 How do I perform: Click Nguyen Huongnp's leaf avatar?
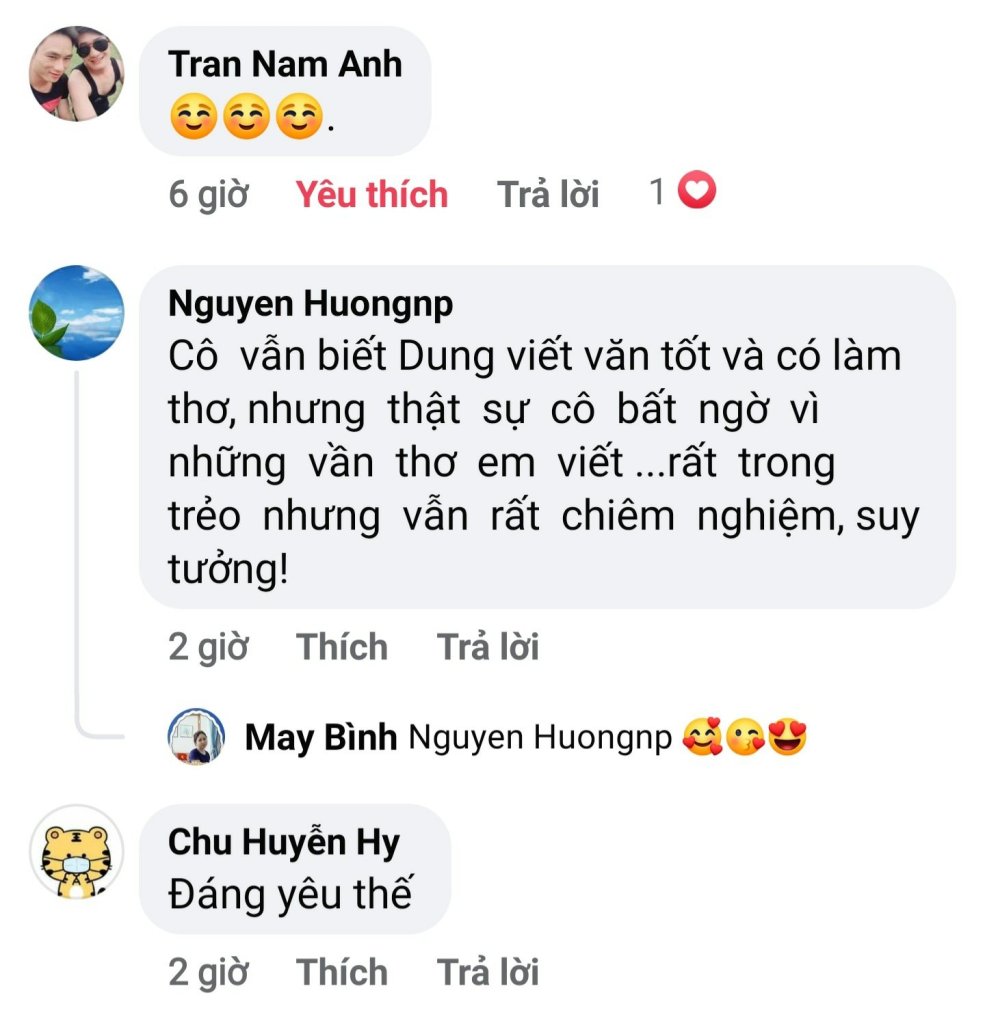[77, 313]
